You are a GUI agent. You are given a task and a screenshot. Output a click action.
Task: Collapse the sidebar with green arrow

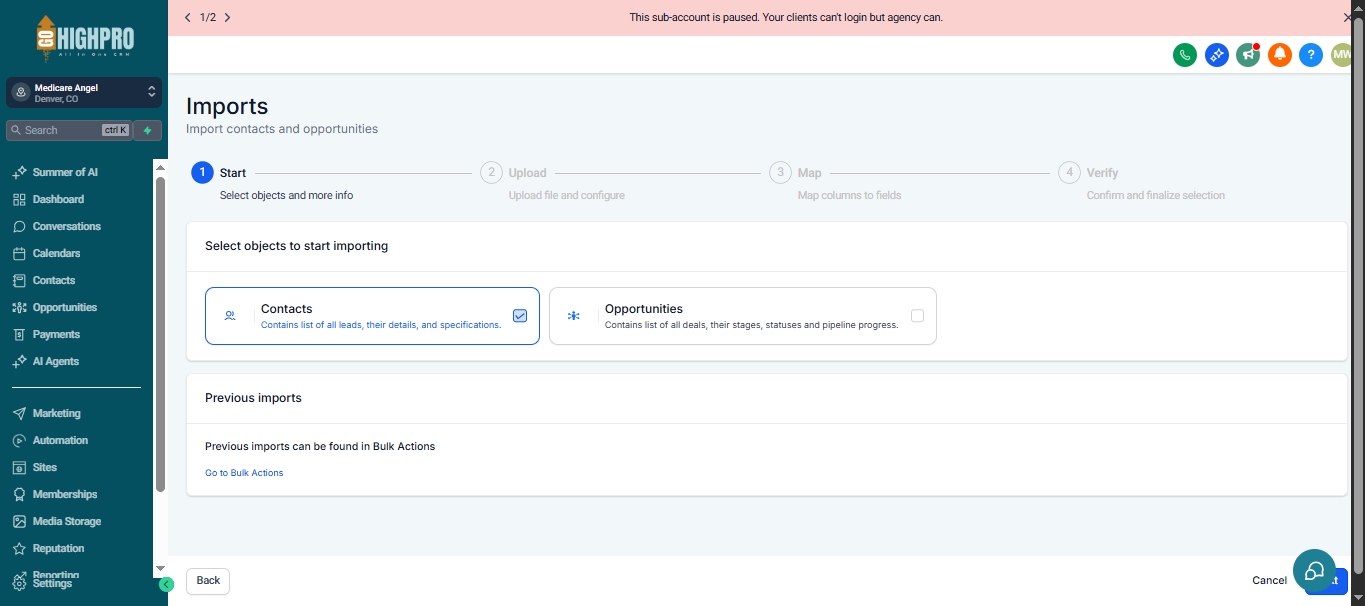[x=166, y=584]
